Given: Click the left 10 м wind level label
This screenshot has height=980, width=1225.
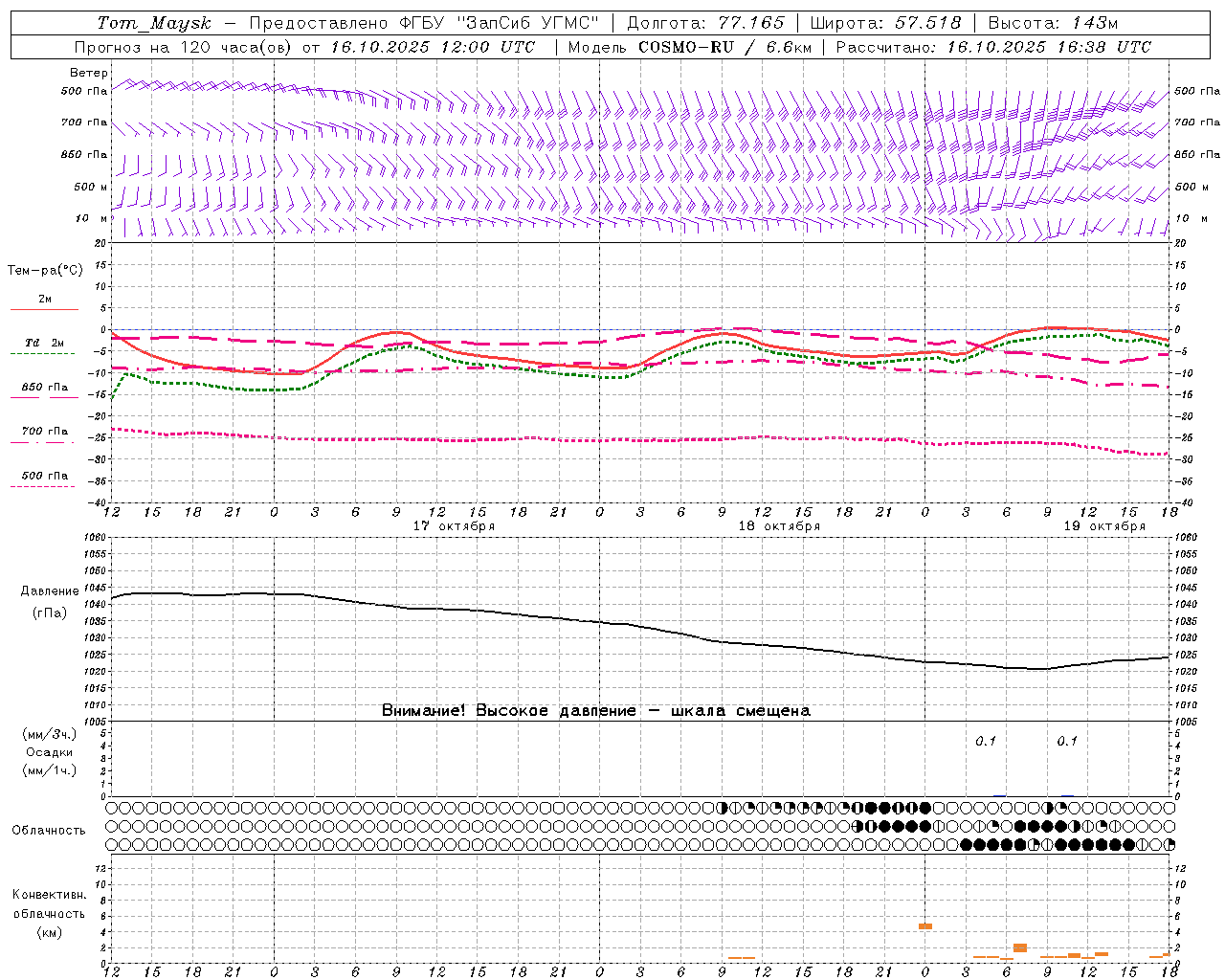Looking at the screenshot, I should pos(91,218).
